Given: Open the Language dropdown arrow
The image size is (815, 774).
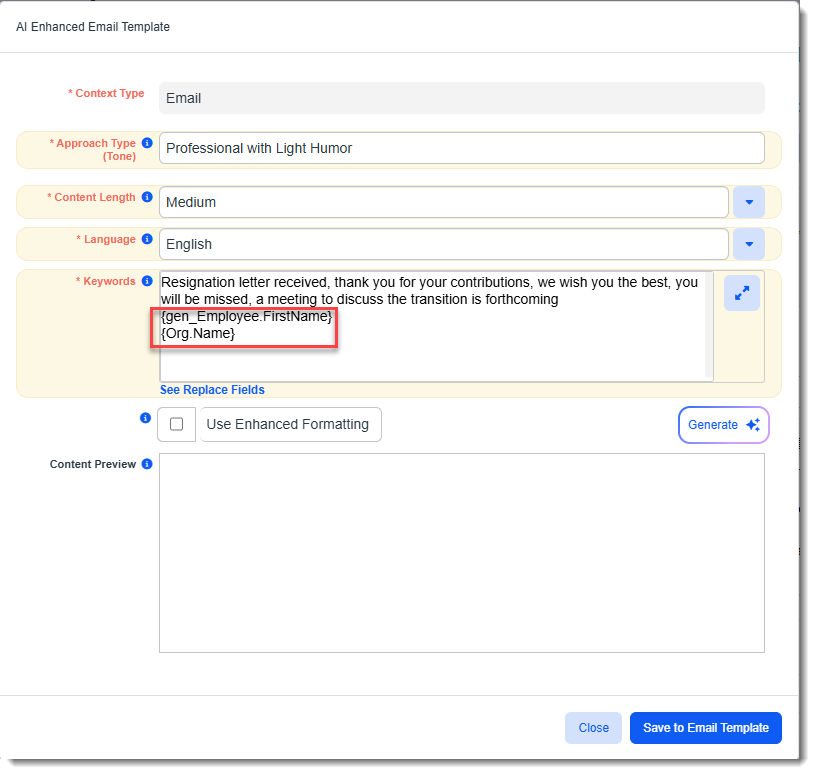Looking at the screenshot, I should (x=749, y=244).
